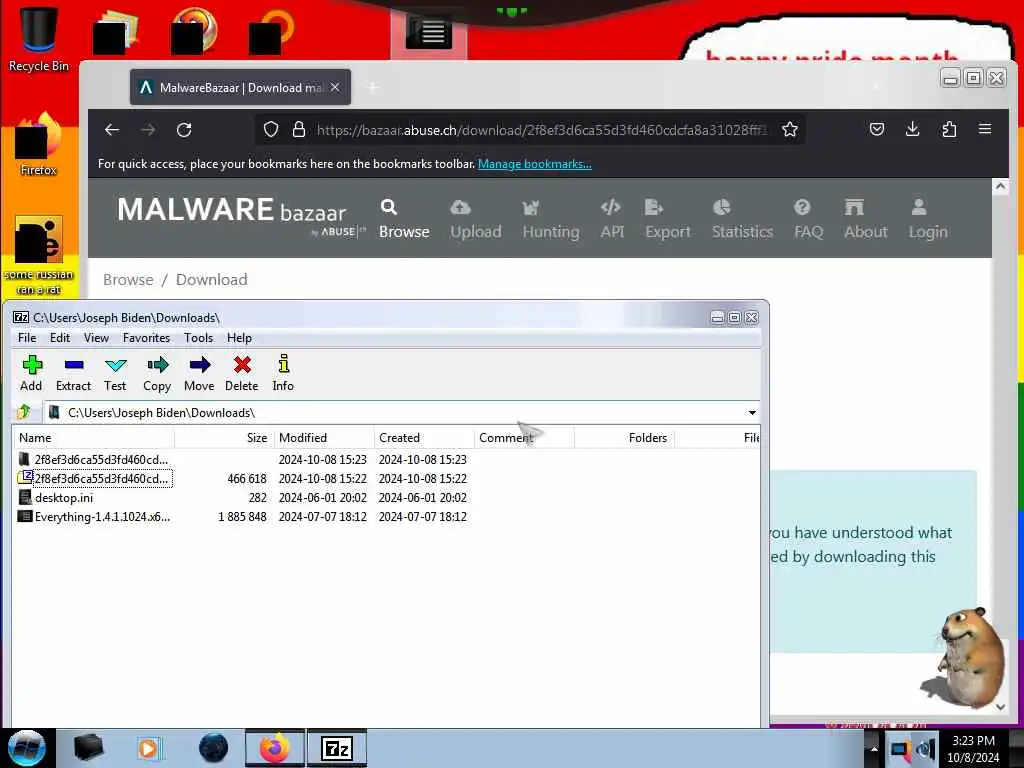Expand the 7-Zip address path dropdown
This screenshot has height=768, width=1024.
click(752, 413)
